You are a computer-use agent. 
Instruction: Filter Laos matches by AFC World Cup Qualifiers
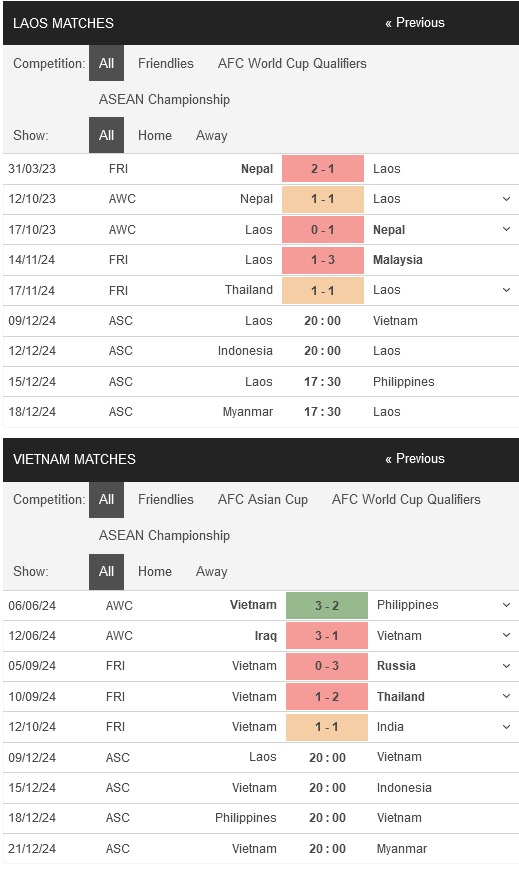[x=292, y=63]
